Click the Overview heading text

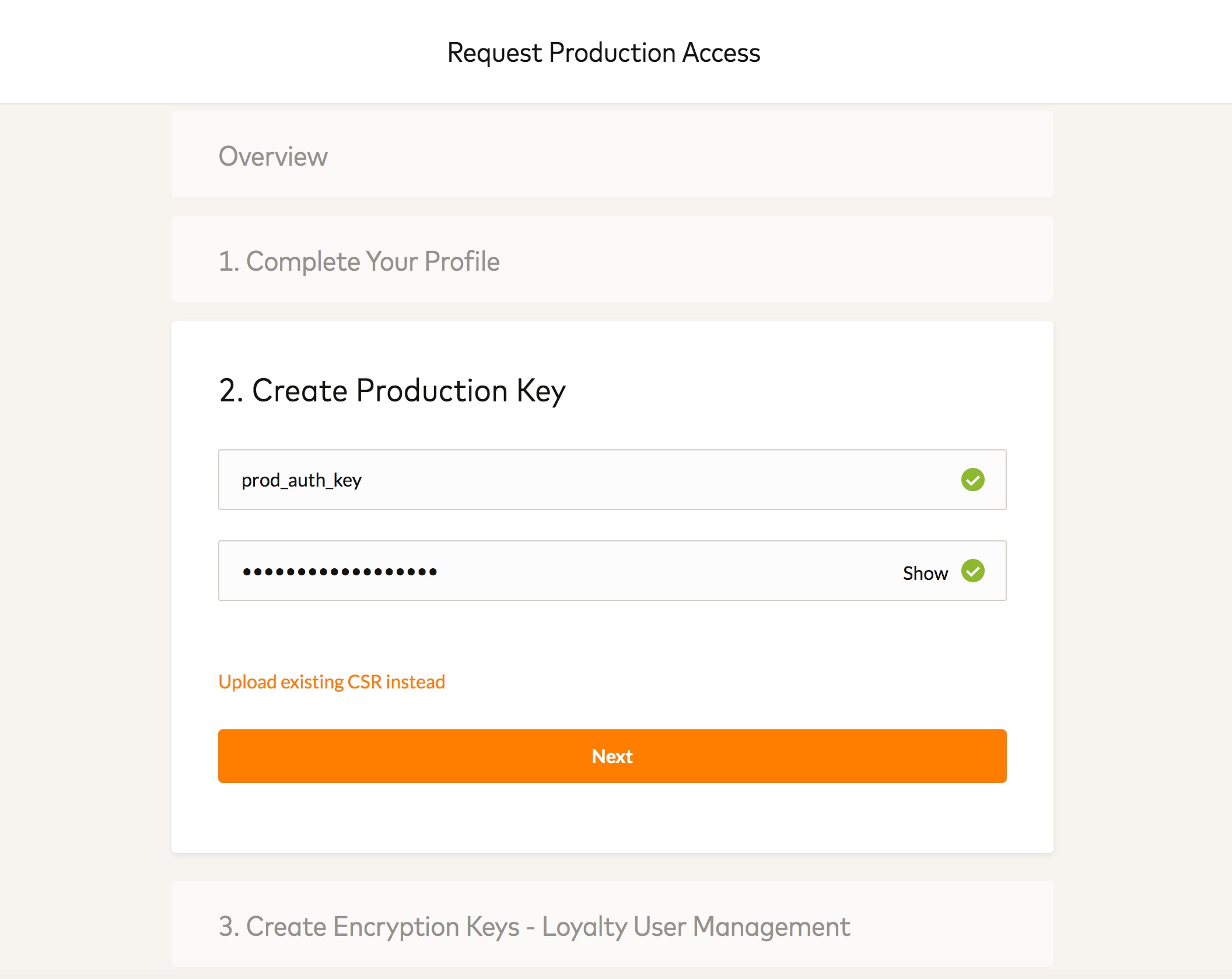(273, 156)
